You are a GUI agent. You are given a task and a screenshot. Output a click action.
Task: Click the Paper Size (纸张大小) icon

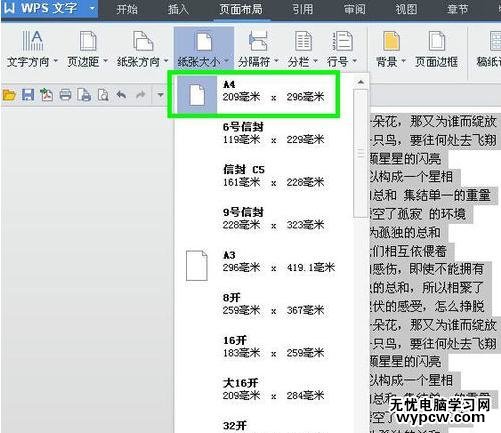(203, 41)
